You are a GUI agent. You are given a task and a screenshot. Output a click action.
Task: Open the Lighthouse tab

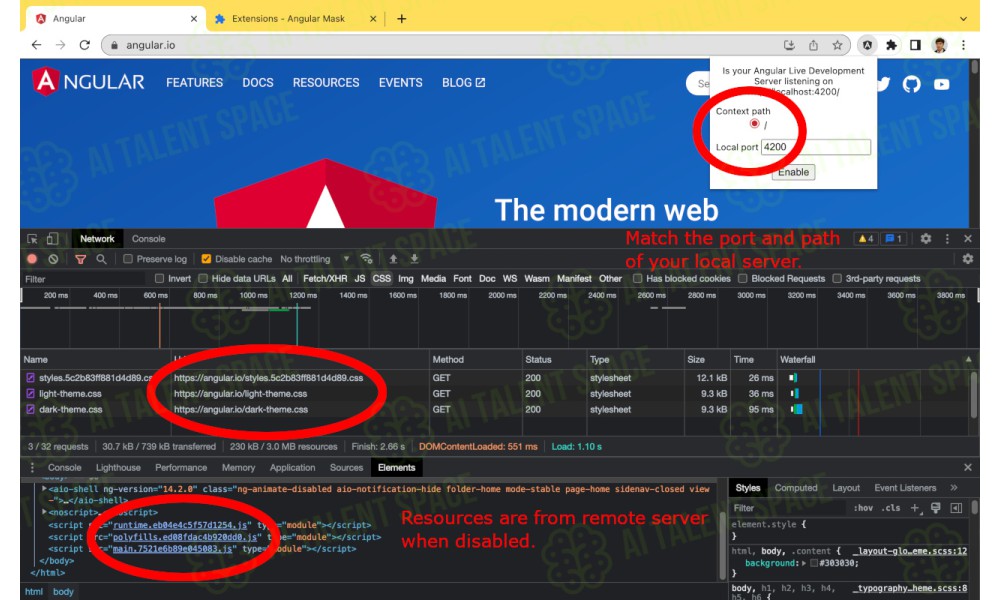click(x=118, y=467)
